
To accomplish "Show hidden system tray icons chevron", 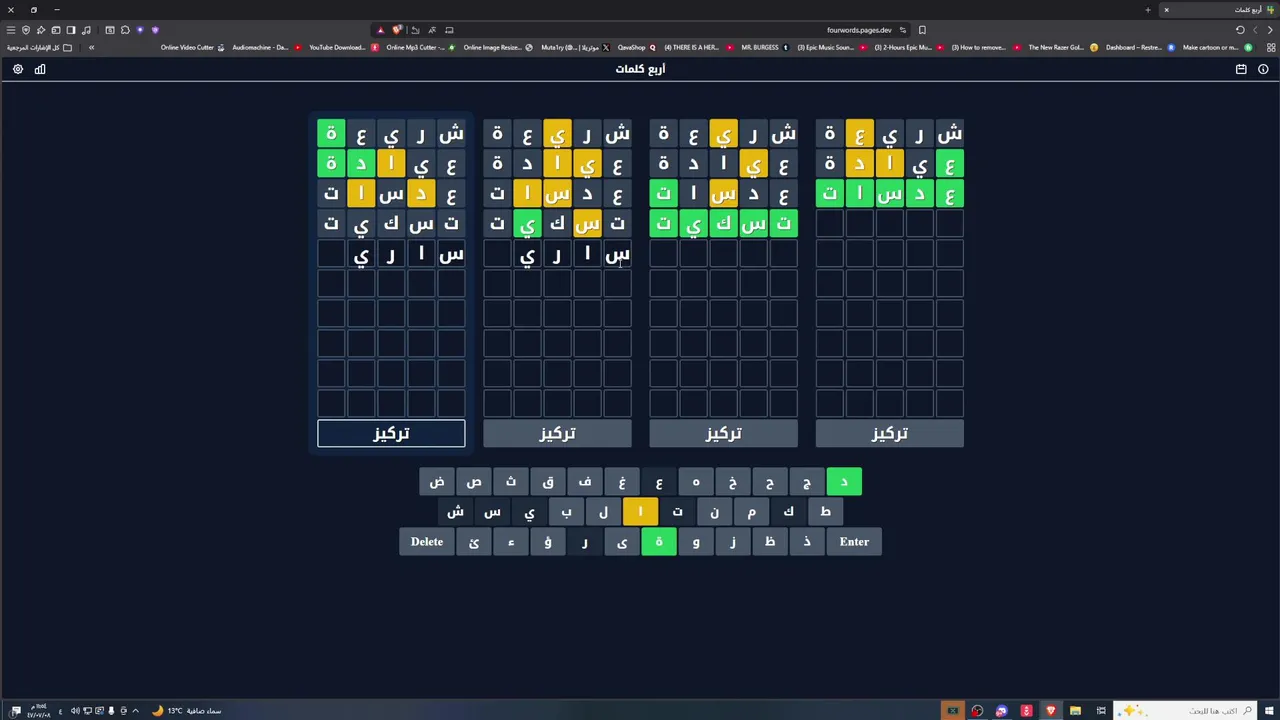I will (135, 711).
